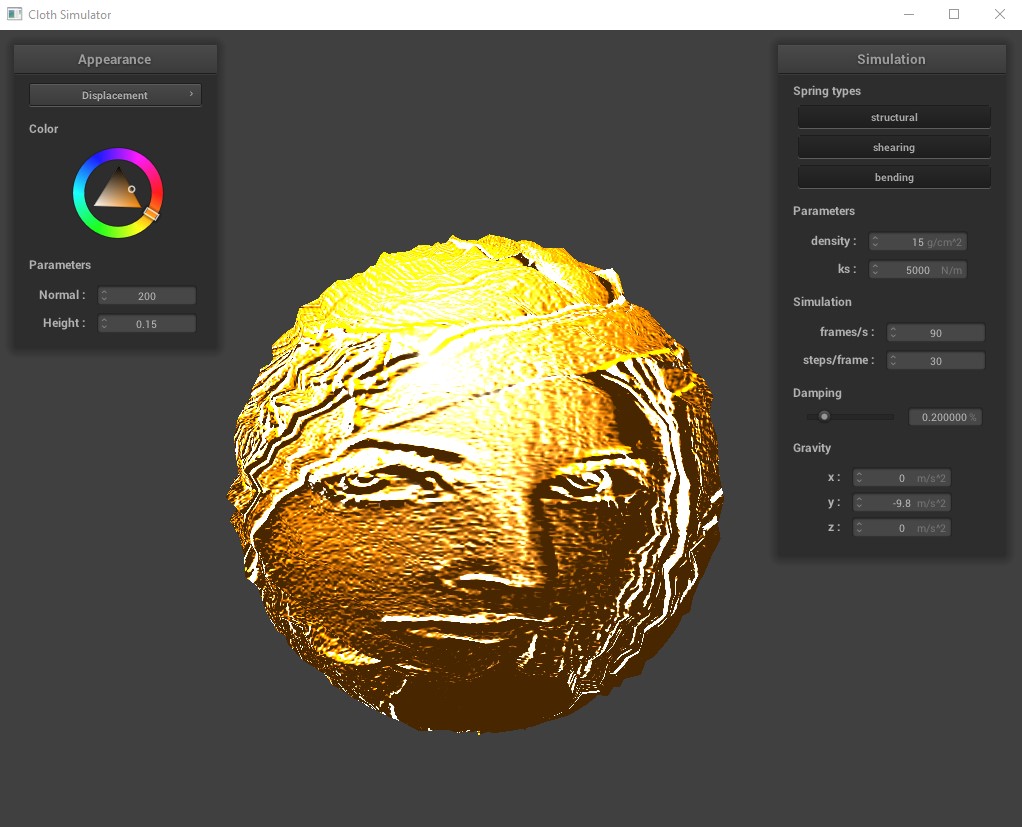Click the chevron arrow on the Displacement button
The image size is (1022, 827).
point(191,94)
